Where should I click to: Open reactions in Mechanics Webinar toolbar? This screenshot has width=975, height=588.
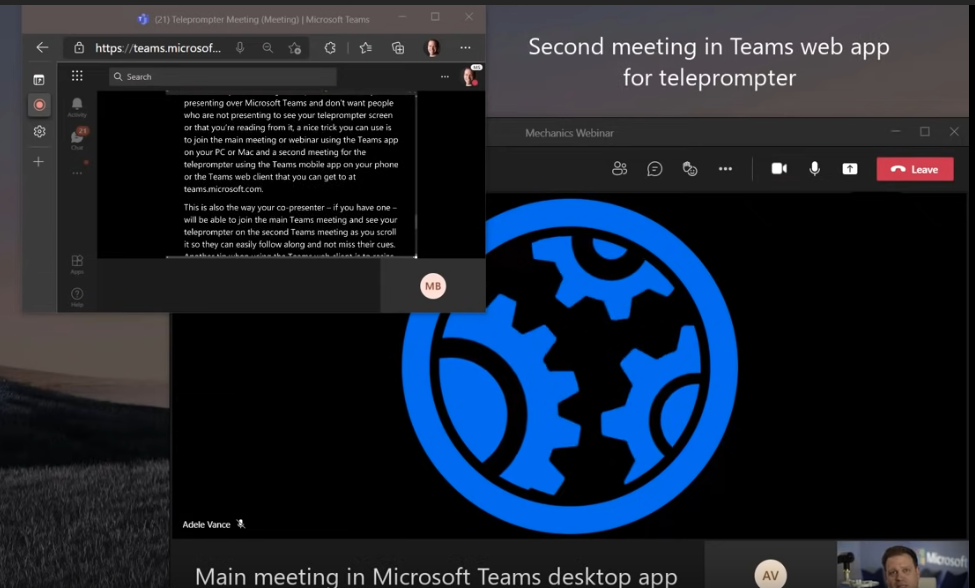(x=690, y=169)
